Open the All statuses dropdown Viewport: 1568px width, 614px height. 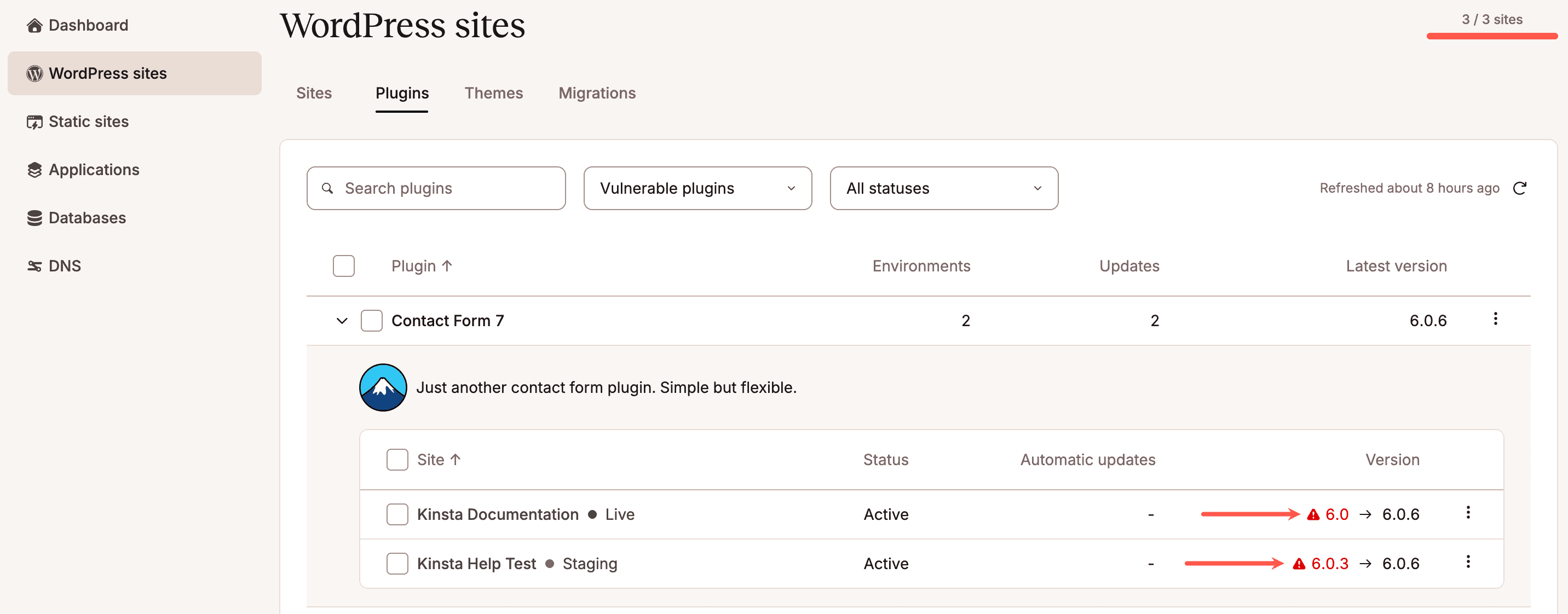click(943, 188)
